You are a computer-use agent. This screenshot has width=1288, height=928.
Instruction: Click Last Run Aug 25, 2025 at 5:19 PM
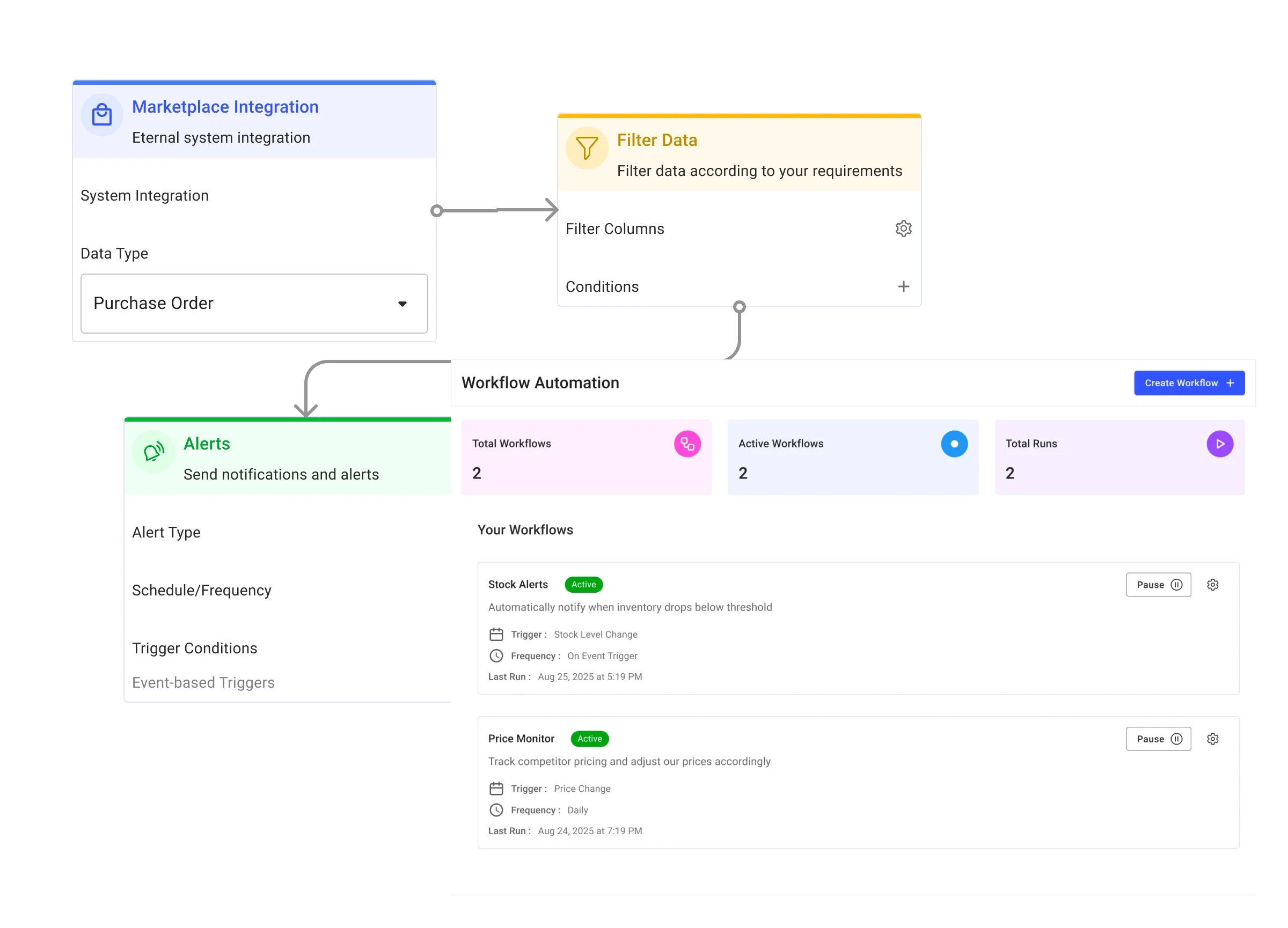coord(565,677)
